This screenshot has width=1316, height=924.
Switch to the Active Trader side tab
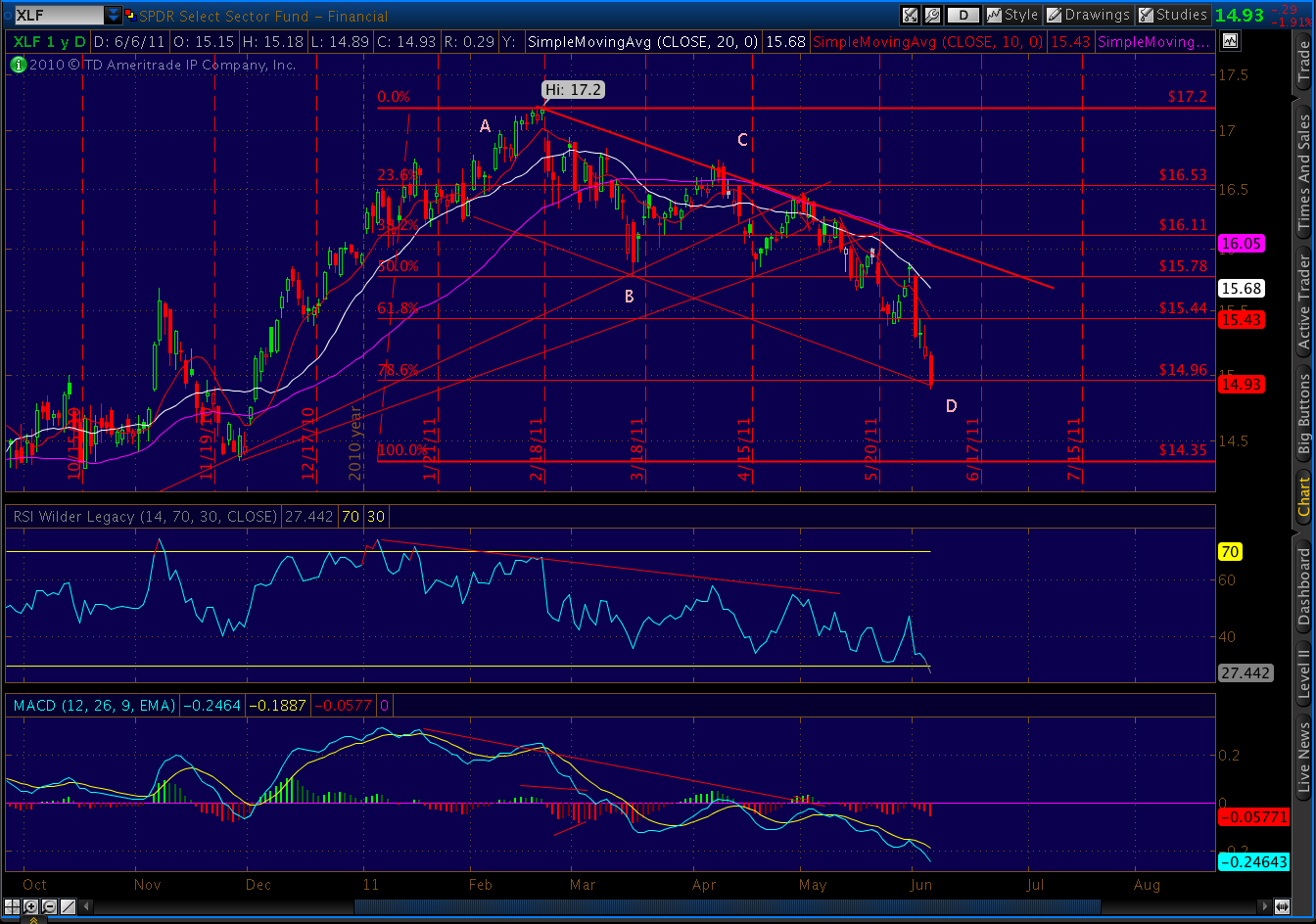[1303, 300]
